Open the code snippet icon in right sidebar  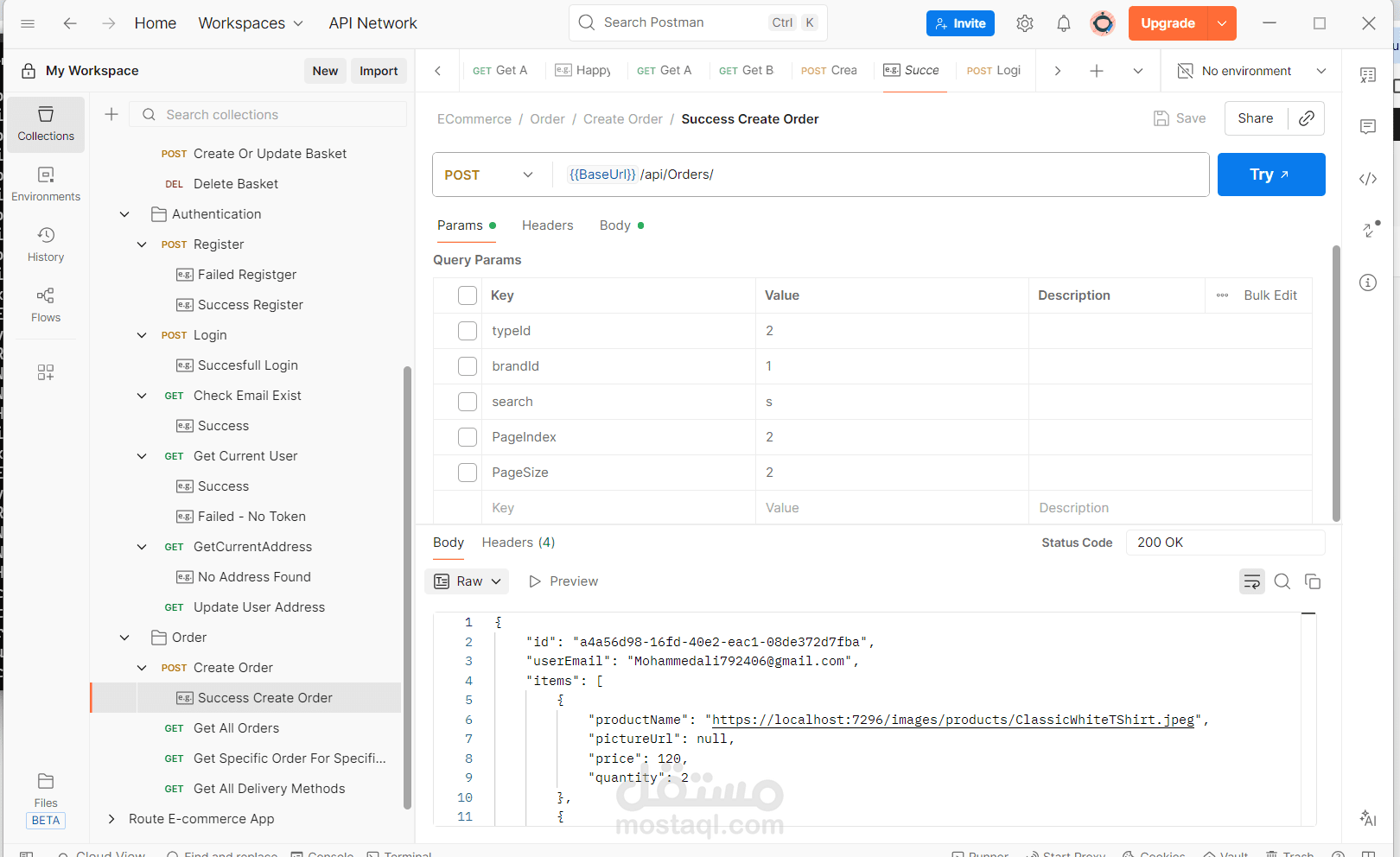[1368, 179]
